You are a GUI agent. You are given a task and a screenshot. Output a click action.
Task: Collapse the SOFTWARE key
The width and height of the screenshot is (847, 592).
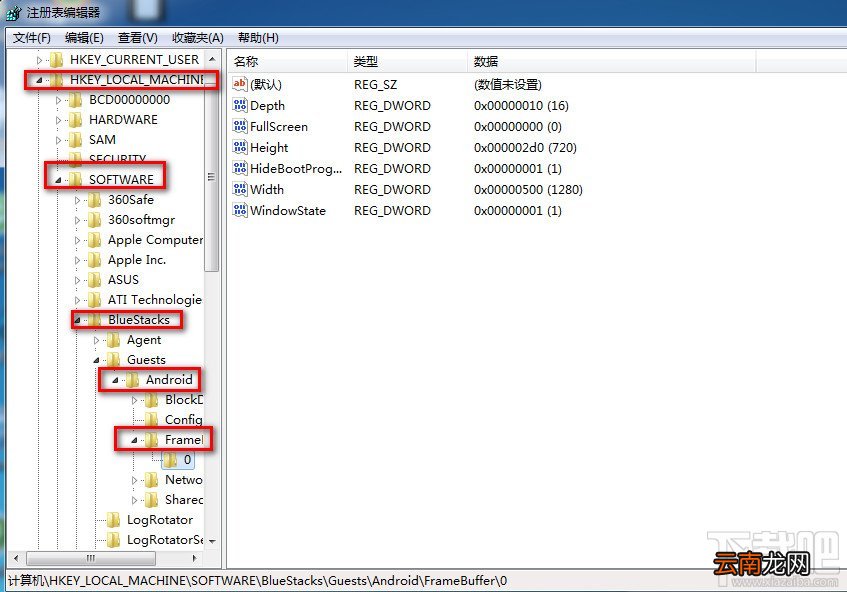pyautogui.click(x=58, y=180)
